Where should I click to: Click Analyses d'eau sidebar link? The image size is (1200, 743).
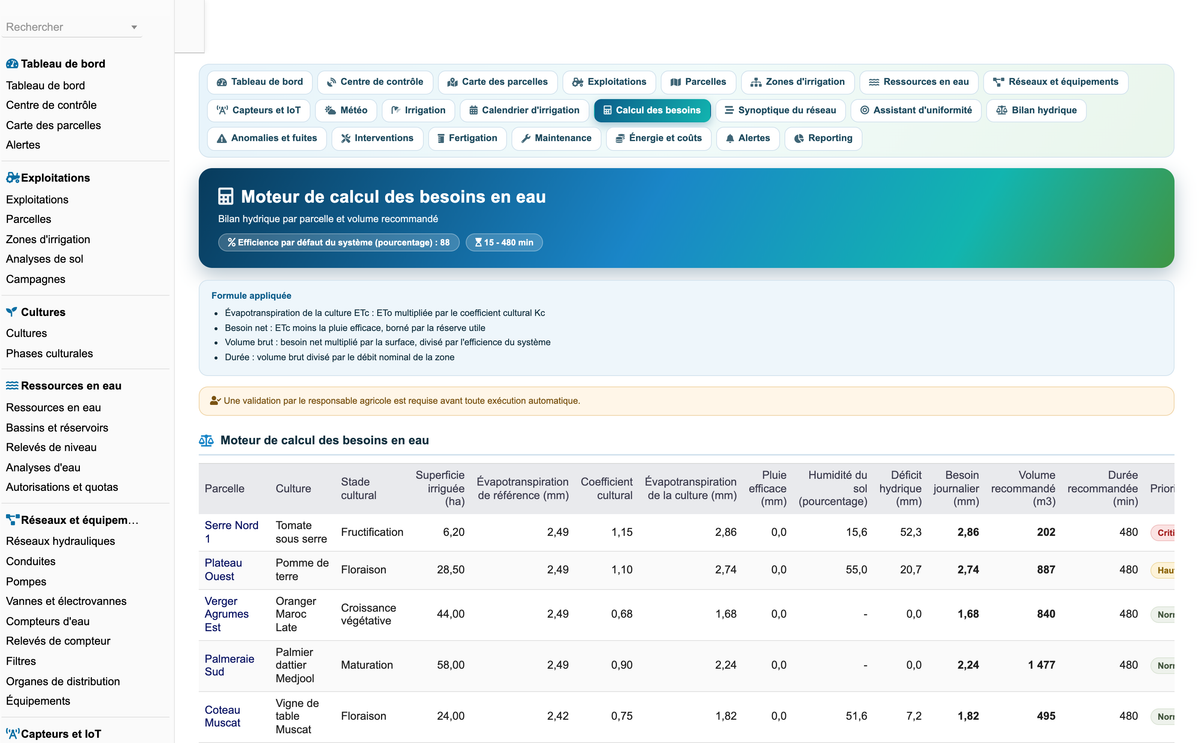point(43,468)
